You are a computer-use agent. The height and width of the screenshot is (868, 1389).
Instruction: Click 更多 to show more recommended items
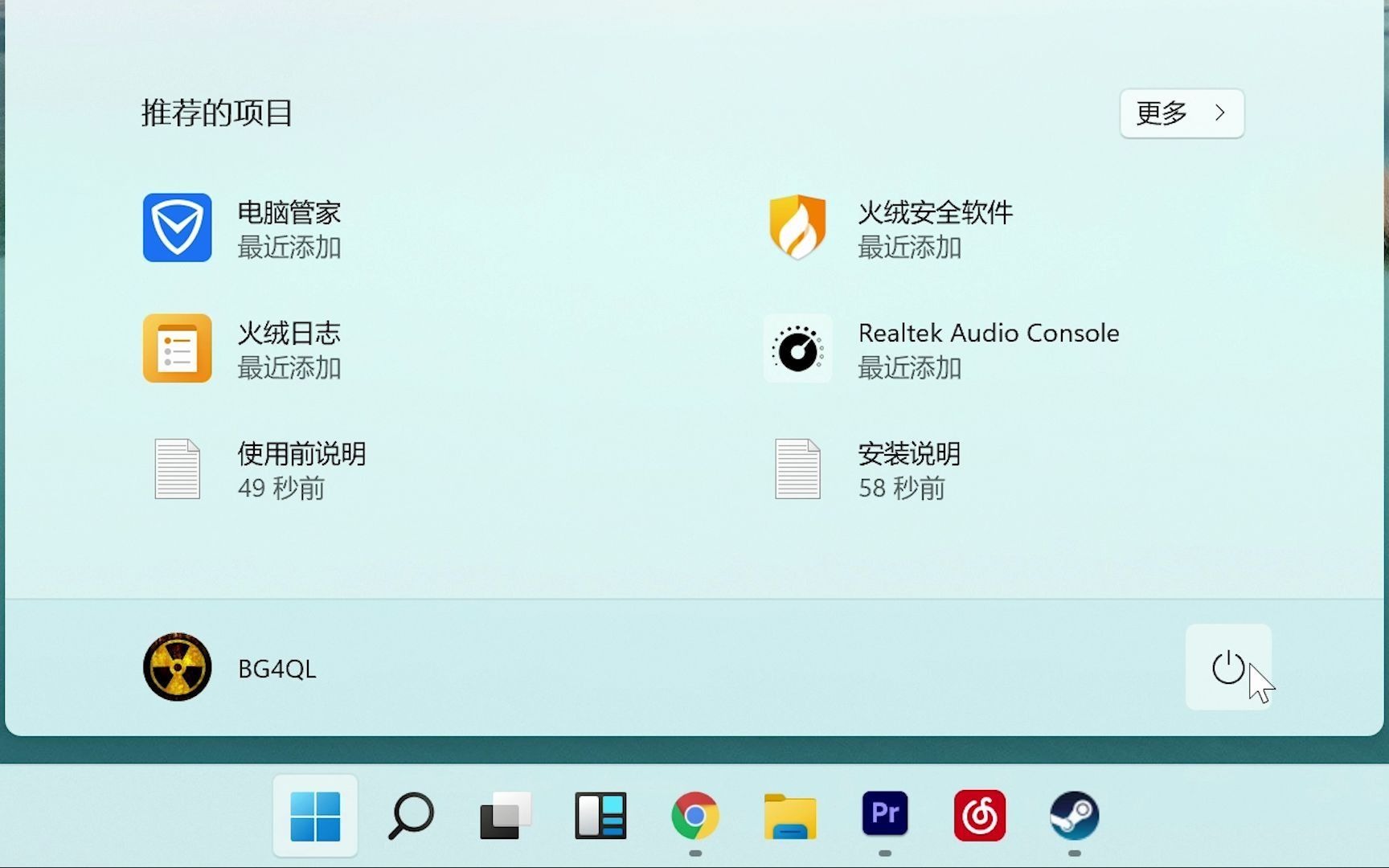(1181, 113)
